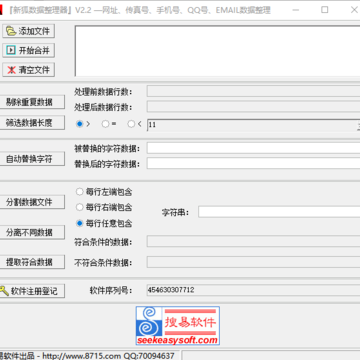Select the equals length radio button
The height and width of the screenshot is (360, 360).
coord(105,124)
